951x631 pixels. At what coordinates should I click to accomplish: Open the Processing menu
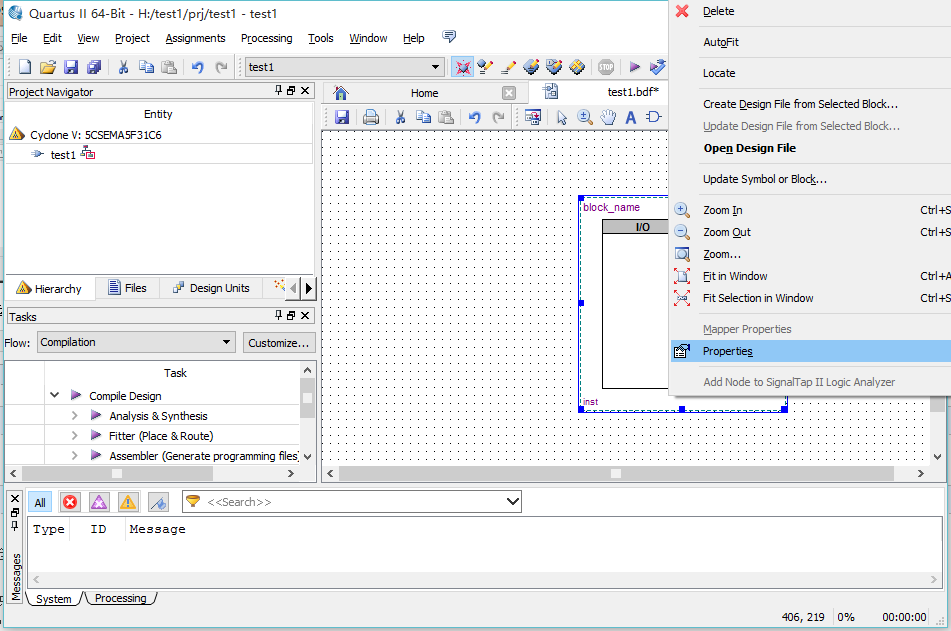[266, 38]
